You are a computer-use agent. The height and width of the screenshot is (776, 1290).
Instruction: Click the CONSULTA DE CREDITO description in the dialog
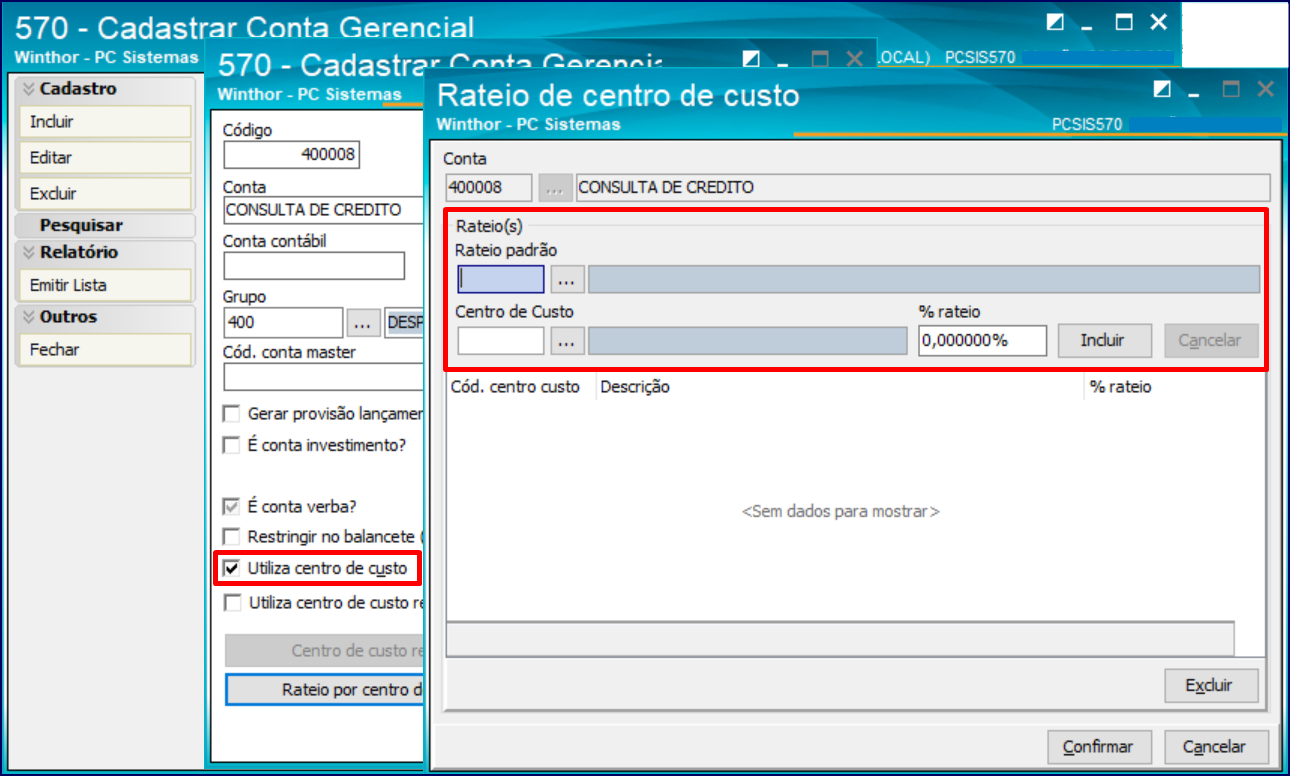[x=923, y=188]
